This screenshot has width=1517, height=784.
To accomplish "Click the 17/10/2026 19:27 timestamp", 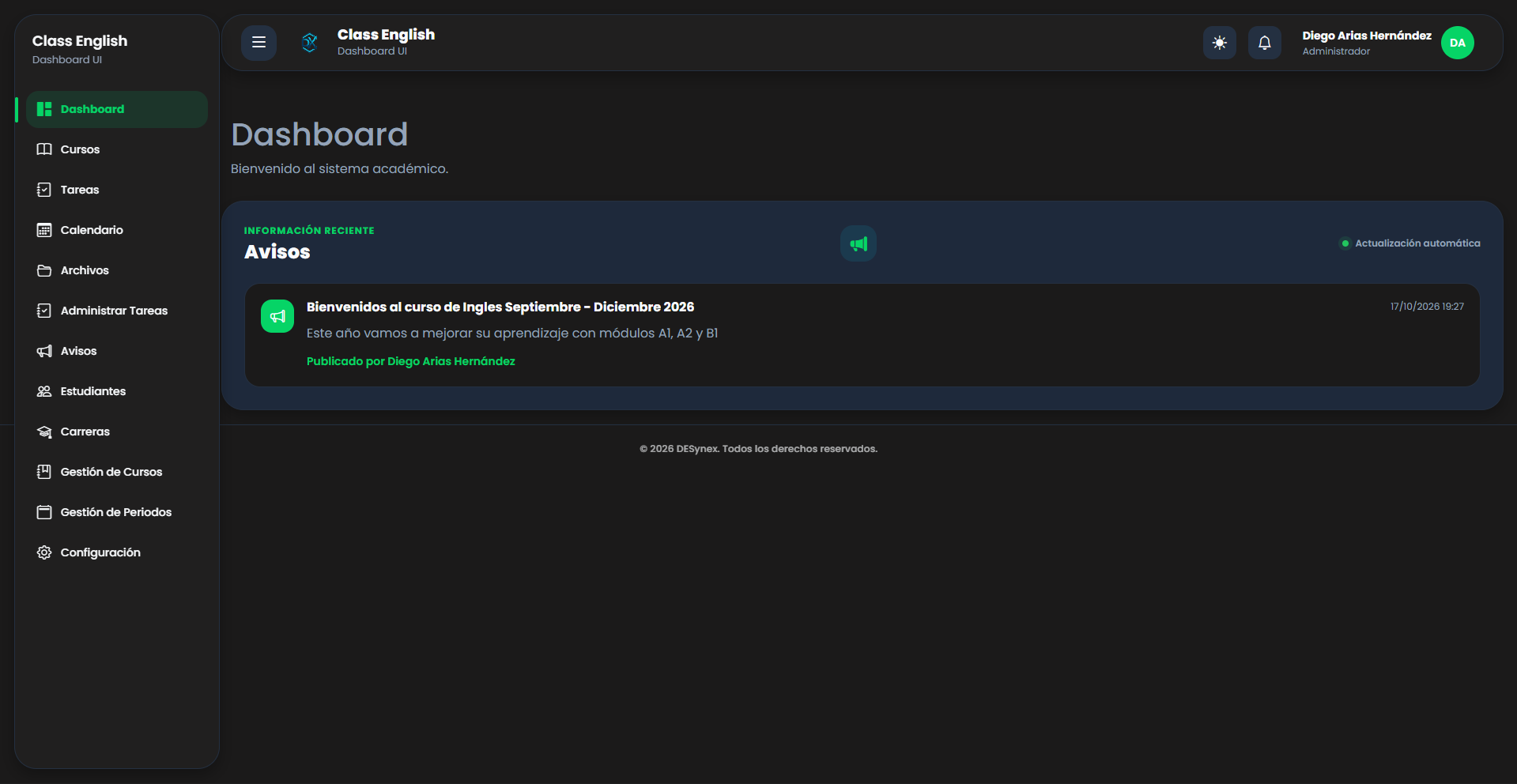I will tap(1427, 307).
